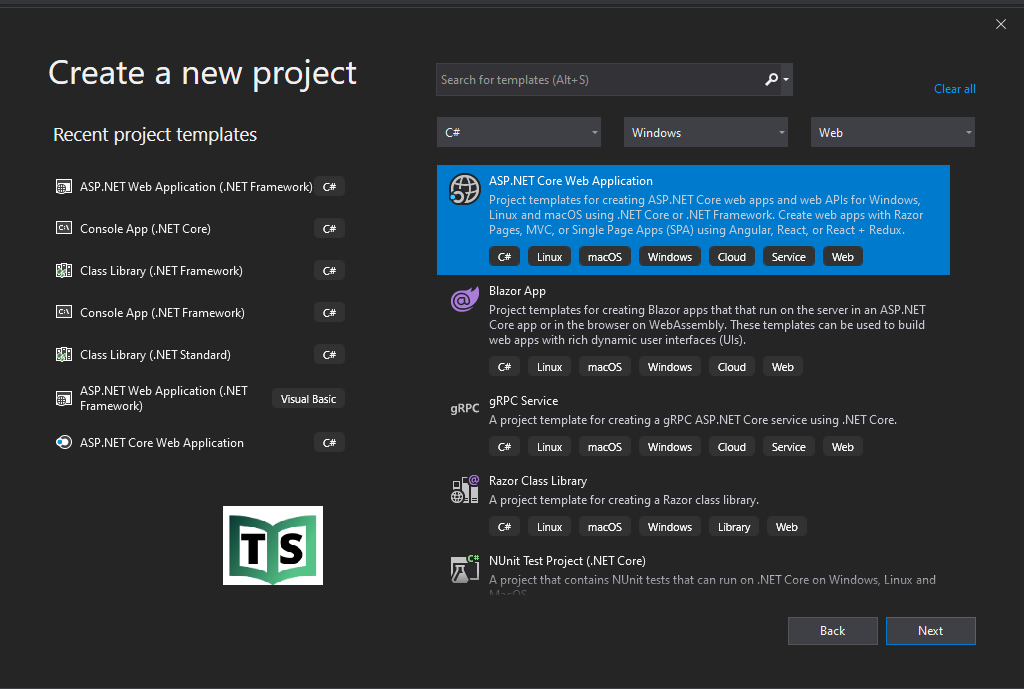Open the Windows platform filter dropdown
1024x689 pixels.
705,133
